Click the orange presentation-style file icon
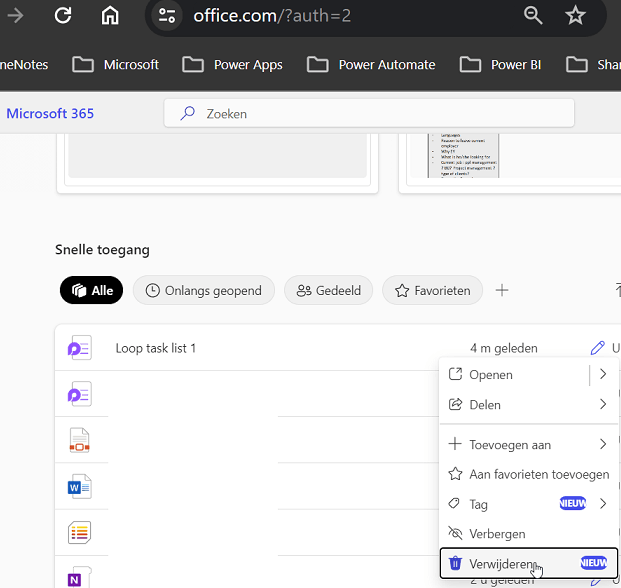The width and height of the screenshot is (621, 588). 80,440
